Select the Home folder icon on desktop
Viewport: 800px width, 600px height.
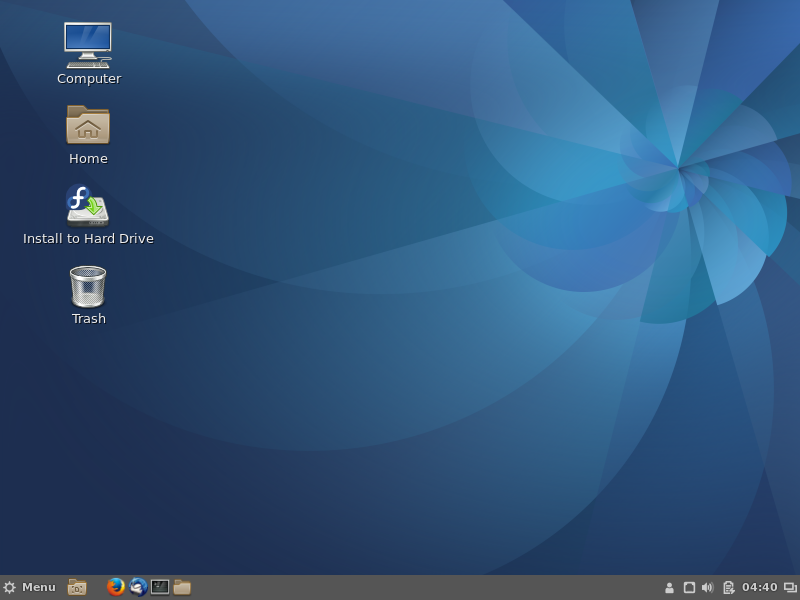point(88,125)
